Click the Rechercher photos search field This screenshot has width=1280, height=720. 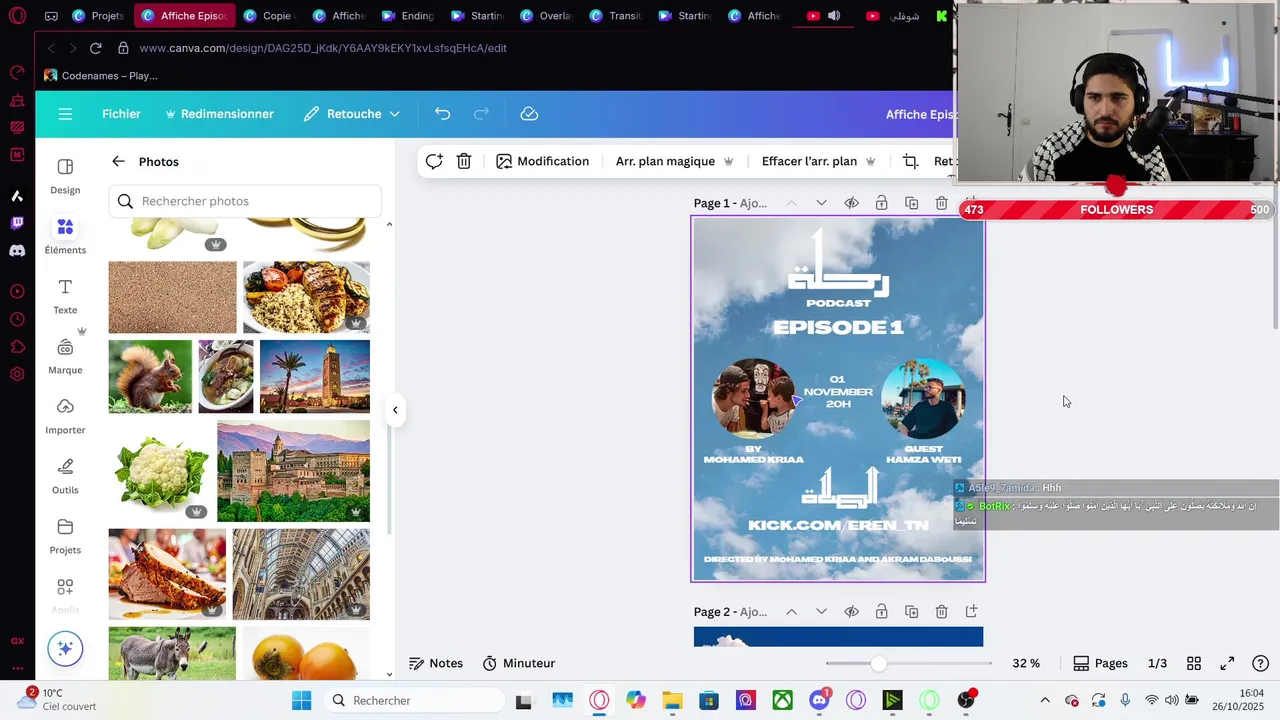tap(245, 201)
